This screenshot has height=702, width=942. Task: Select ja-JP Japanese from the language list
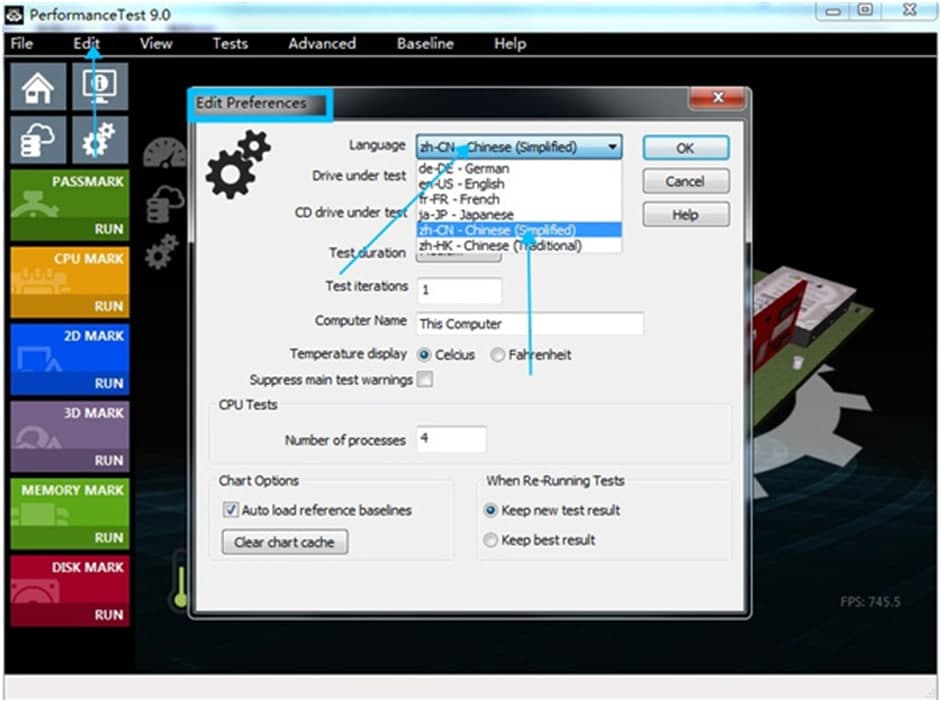(465, 215)
